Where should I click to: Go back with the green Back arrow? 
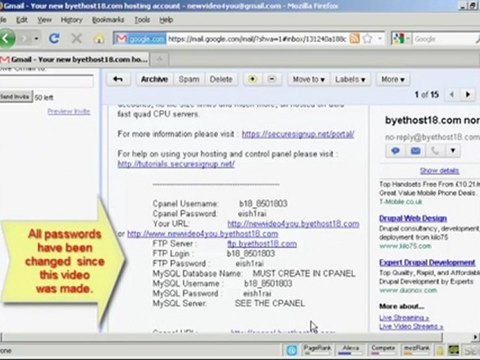7,39
